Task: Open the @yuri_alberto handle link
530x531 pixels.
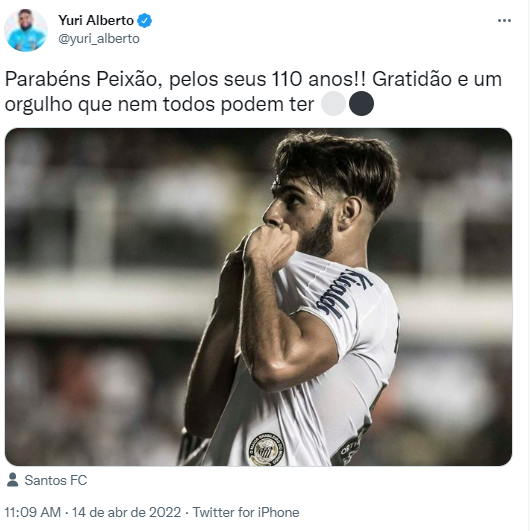Action: (99, 39)
